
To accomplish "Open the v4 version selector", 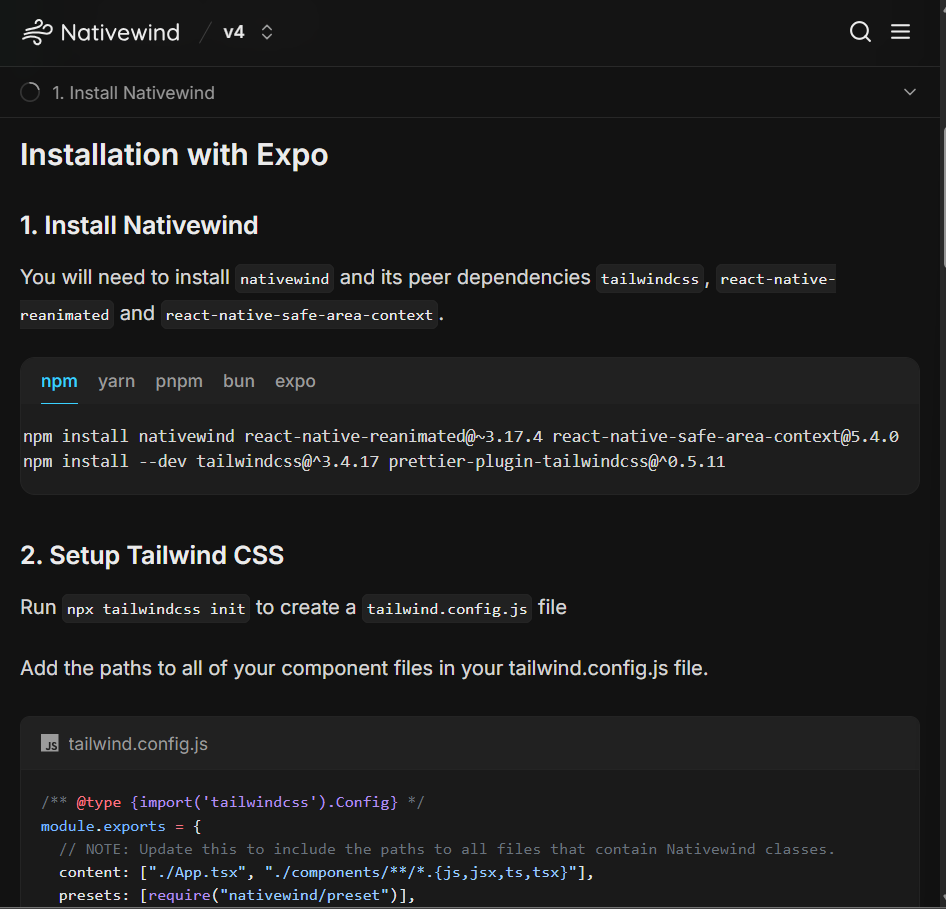I will [x=248, y=32].
